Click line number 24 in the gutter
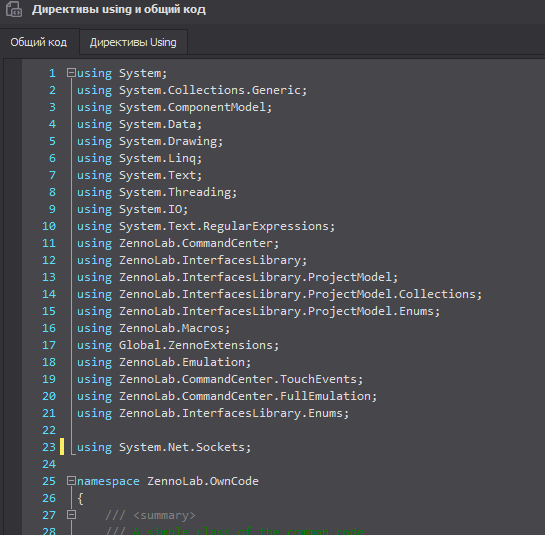The width and height of the screenshot is (545, 535). point(49,464)
